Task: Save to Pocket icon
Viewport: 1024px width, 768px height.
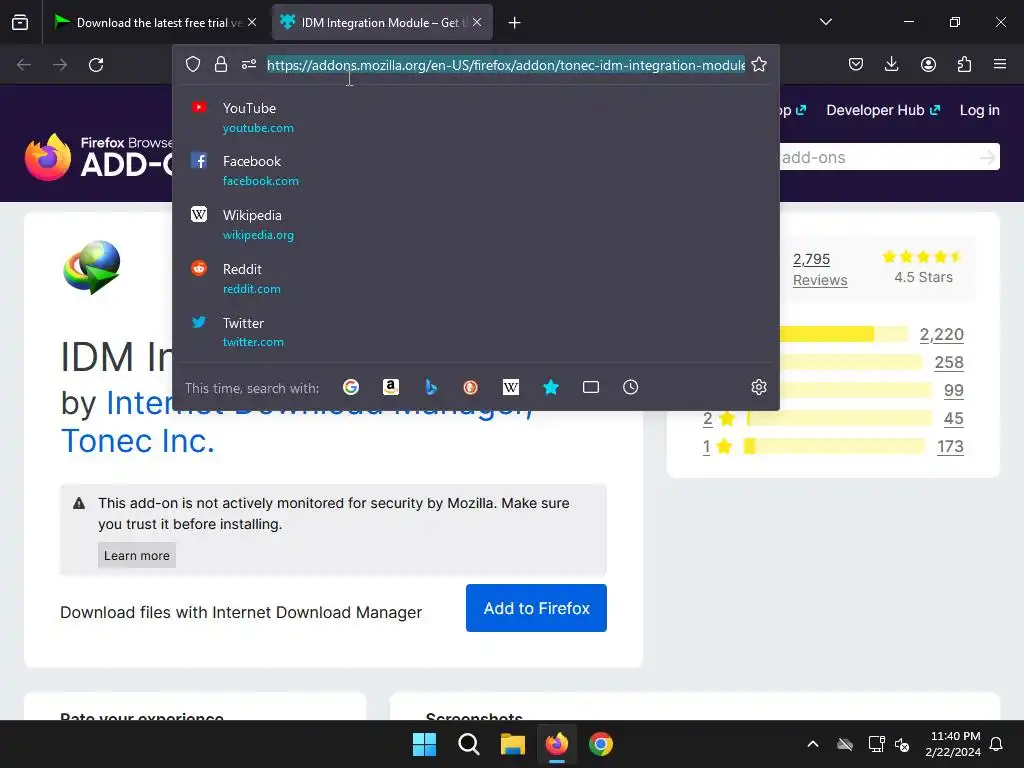Action: [856, 64]
